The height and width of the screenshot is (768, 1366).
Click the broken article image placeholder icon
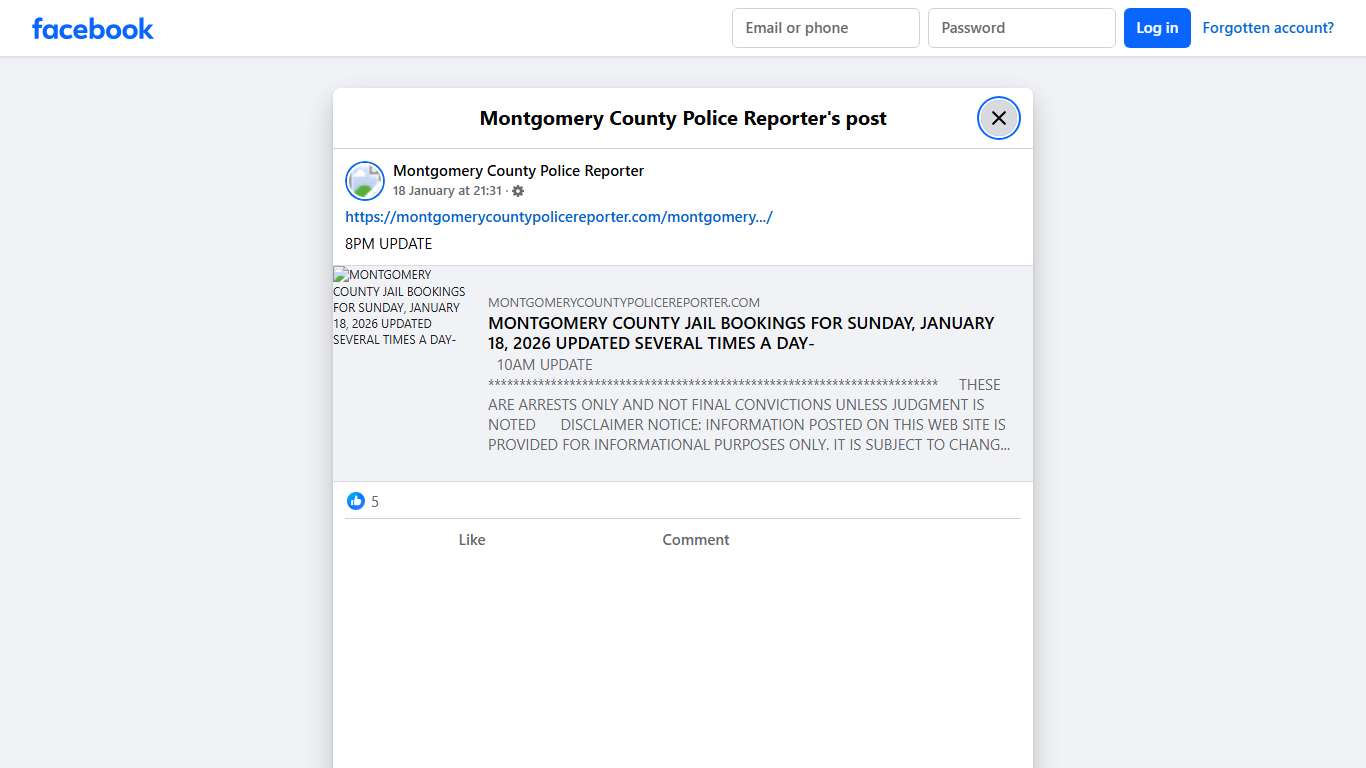click(339, 274)
